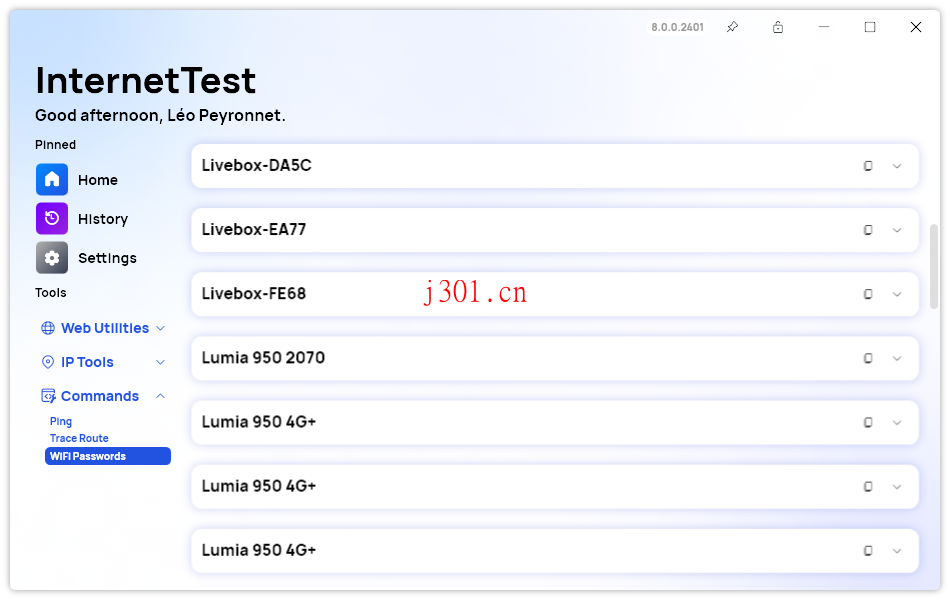Image resolution: width=950 pixels, height=600 pixels.
Task: Toggle copy icon on the last Lumia entry
Action: pos(868,550)
